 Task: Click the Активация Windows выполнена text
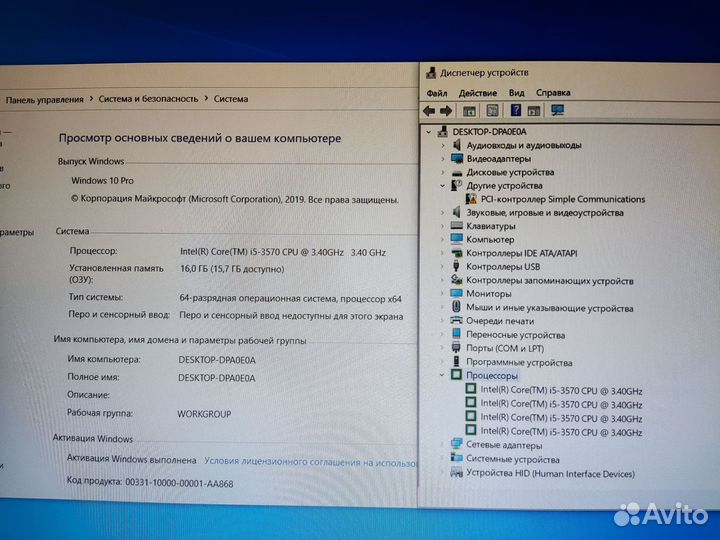(x=131, y=459)
